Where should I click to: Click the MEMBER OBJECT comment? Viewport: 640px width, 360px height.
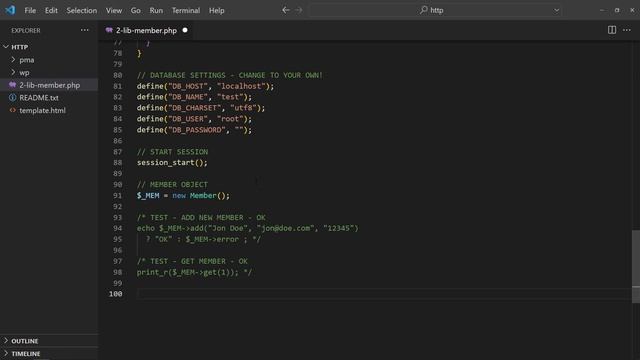(x=172, y=184)
